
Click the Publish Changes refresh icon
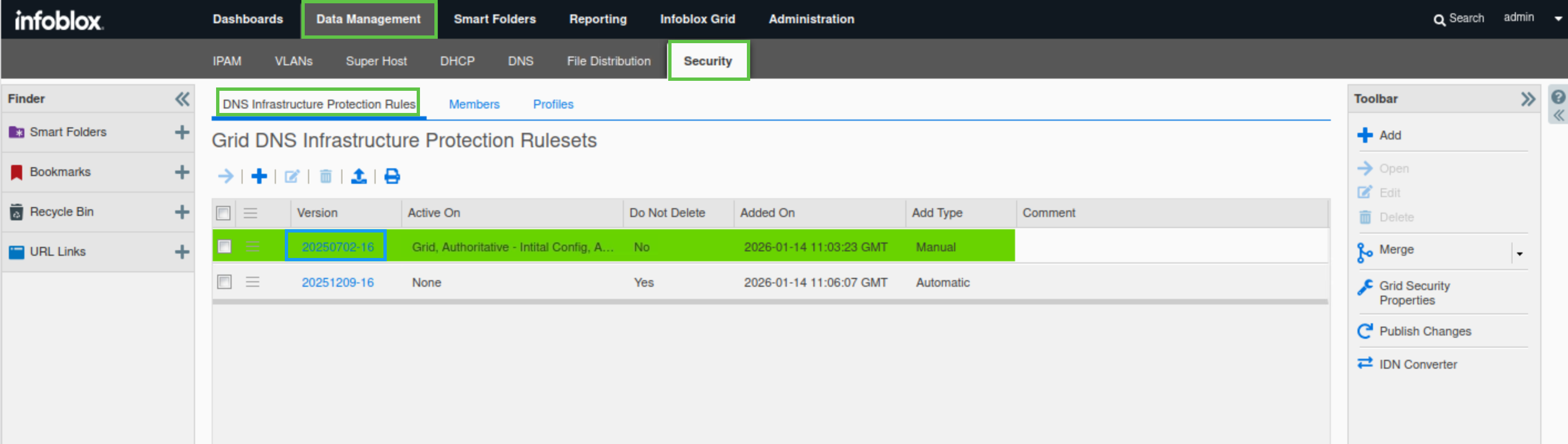coord(1365,331)
